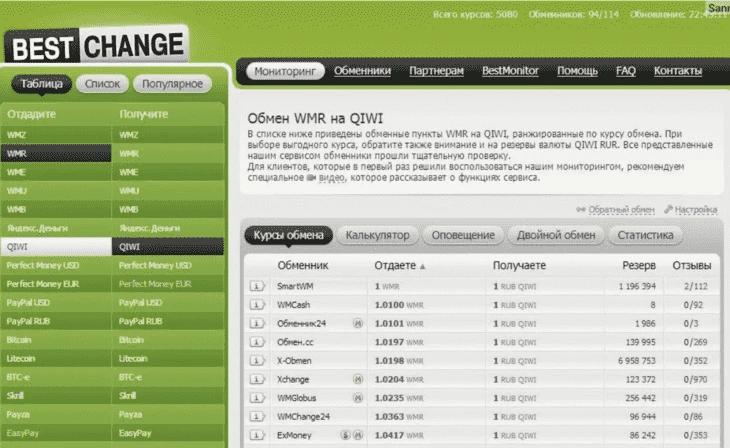The height and width of the screenshot is (448, 730).
Task: Select Калькулятор tab
Action: pyautogui.click(x=378, y=235)
